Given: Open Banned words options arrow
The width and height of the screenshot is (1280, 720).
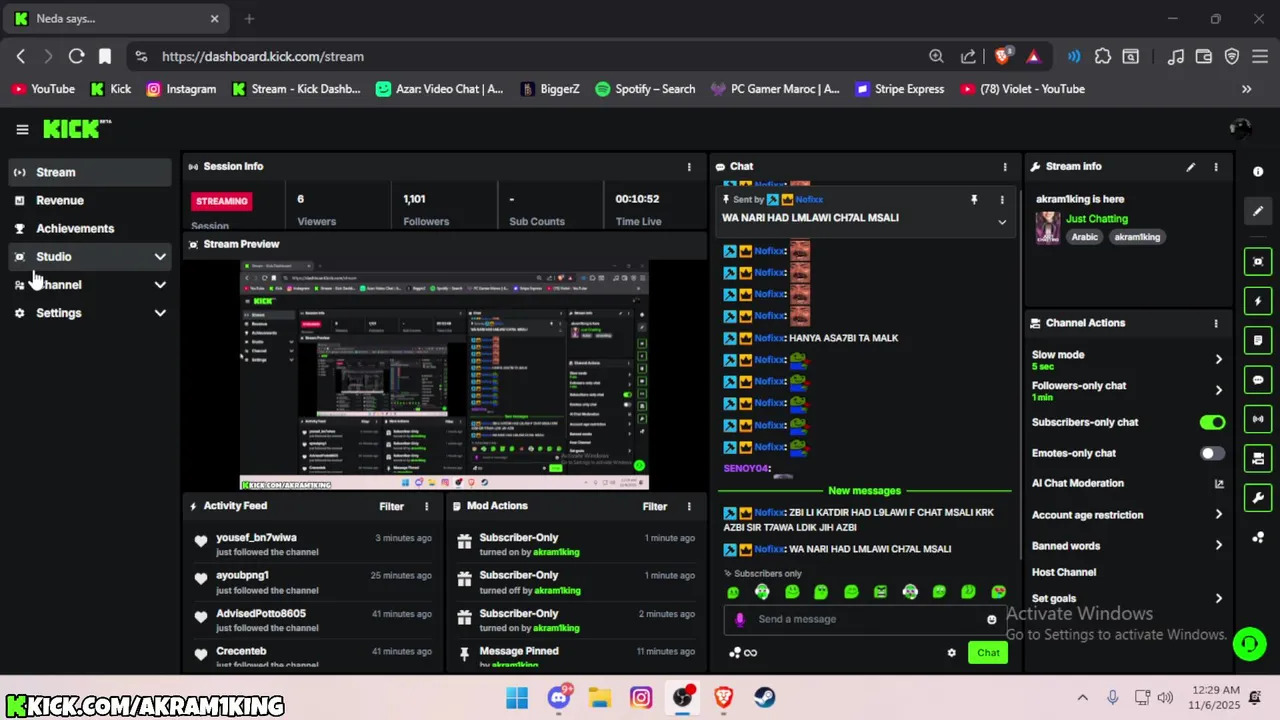Looking at the screenshot, I should (1218, 546).
